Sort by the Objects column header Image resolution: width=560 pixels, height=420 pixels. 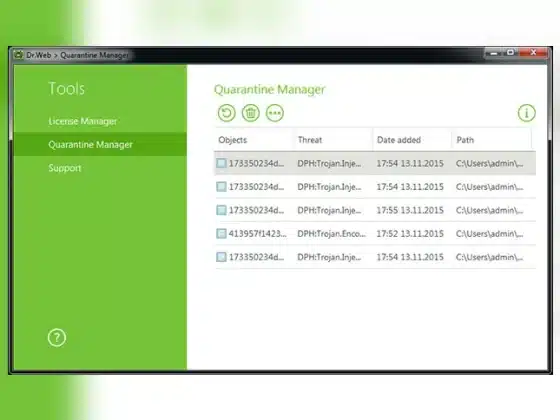tap(232, 140)
